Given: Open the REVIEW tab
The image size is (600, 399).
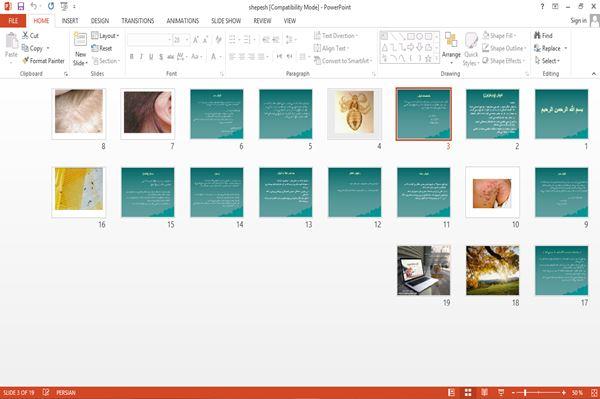Looking at the screenshot, I should click(x=262, y=21).
